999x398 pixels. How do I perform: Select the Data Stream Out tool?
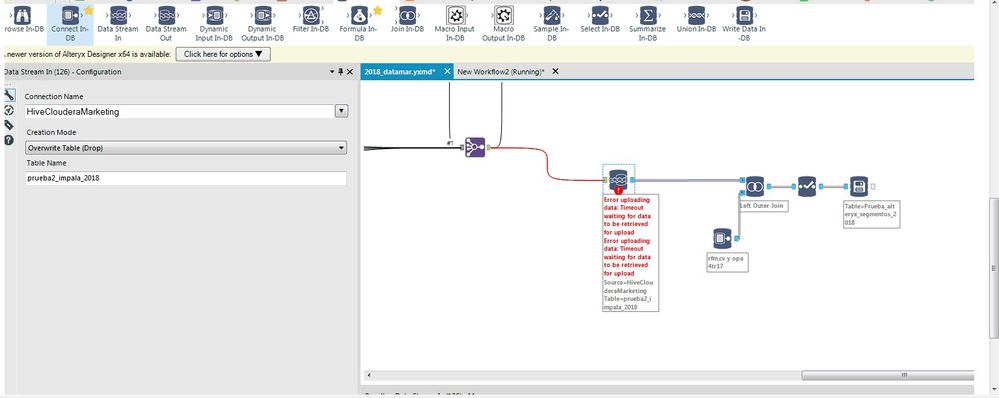click(x=166, y=23)
